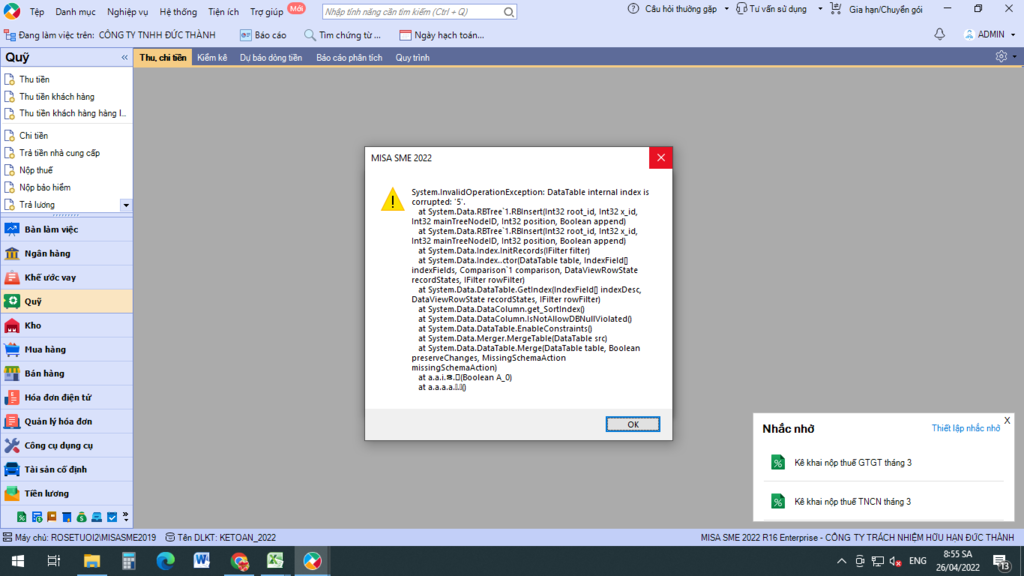Screen dimensions: 1024x576
Task: Open the Trợ giúp menu
Action: (x=266, y=12)
